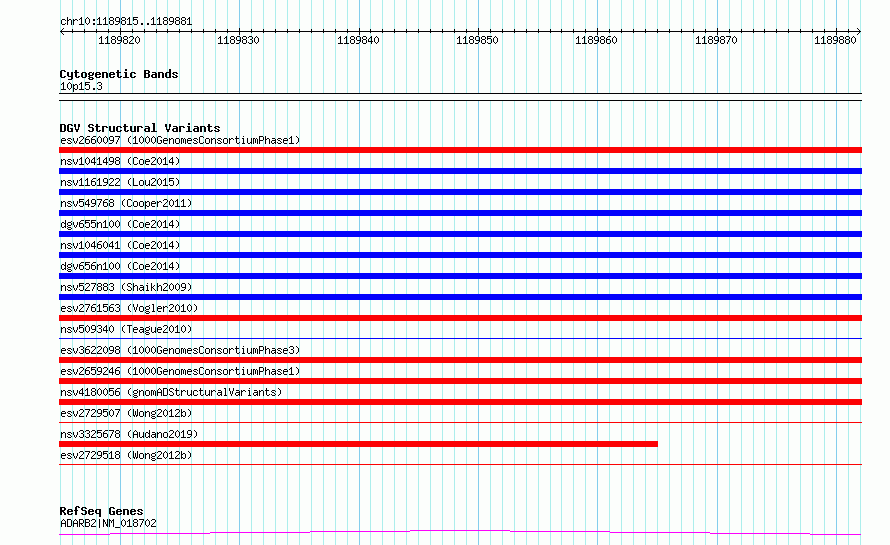
Task: Click the blue bar under nsv527883
Action: pyautogui.click(x=460, y=297)
